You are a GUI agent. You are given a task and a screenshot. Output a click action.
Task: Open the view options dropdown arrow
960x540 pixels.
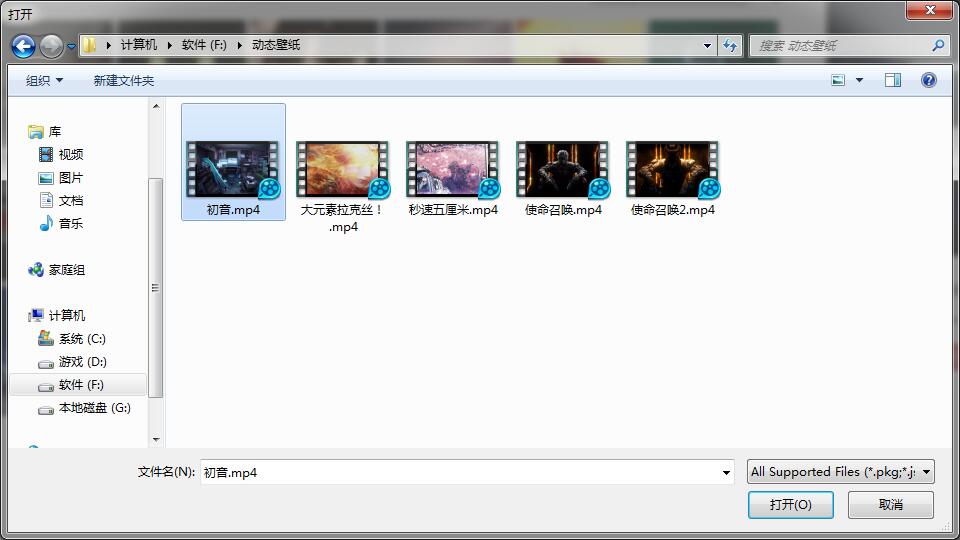click(860, 80)
